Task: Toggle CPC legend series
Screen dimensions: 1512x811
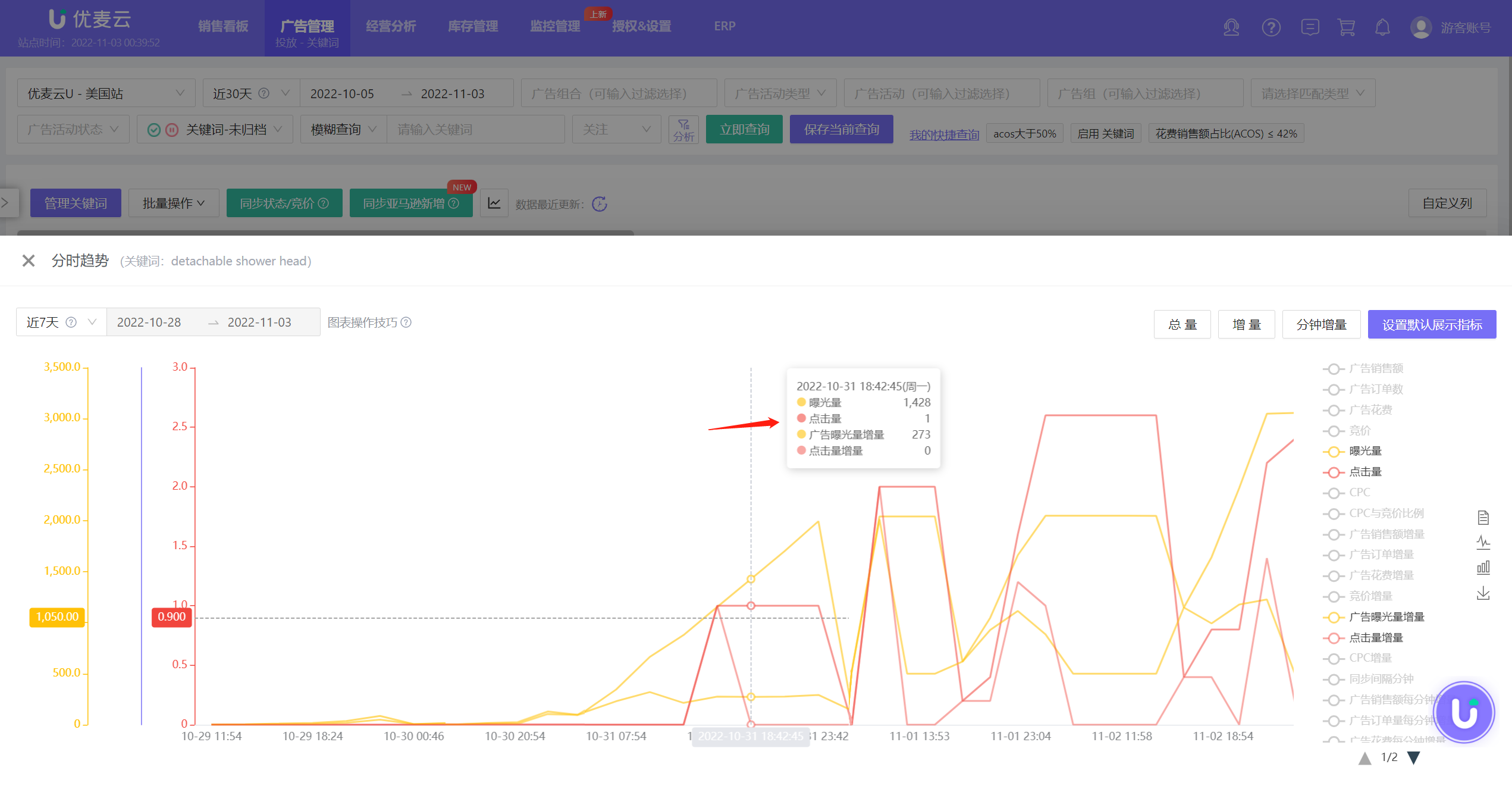Action: tap(1347, 493)
